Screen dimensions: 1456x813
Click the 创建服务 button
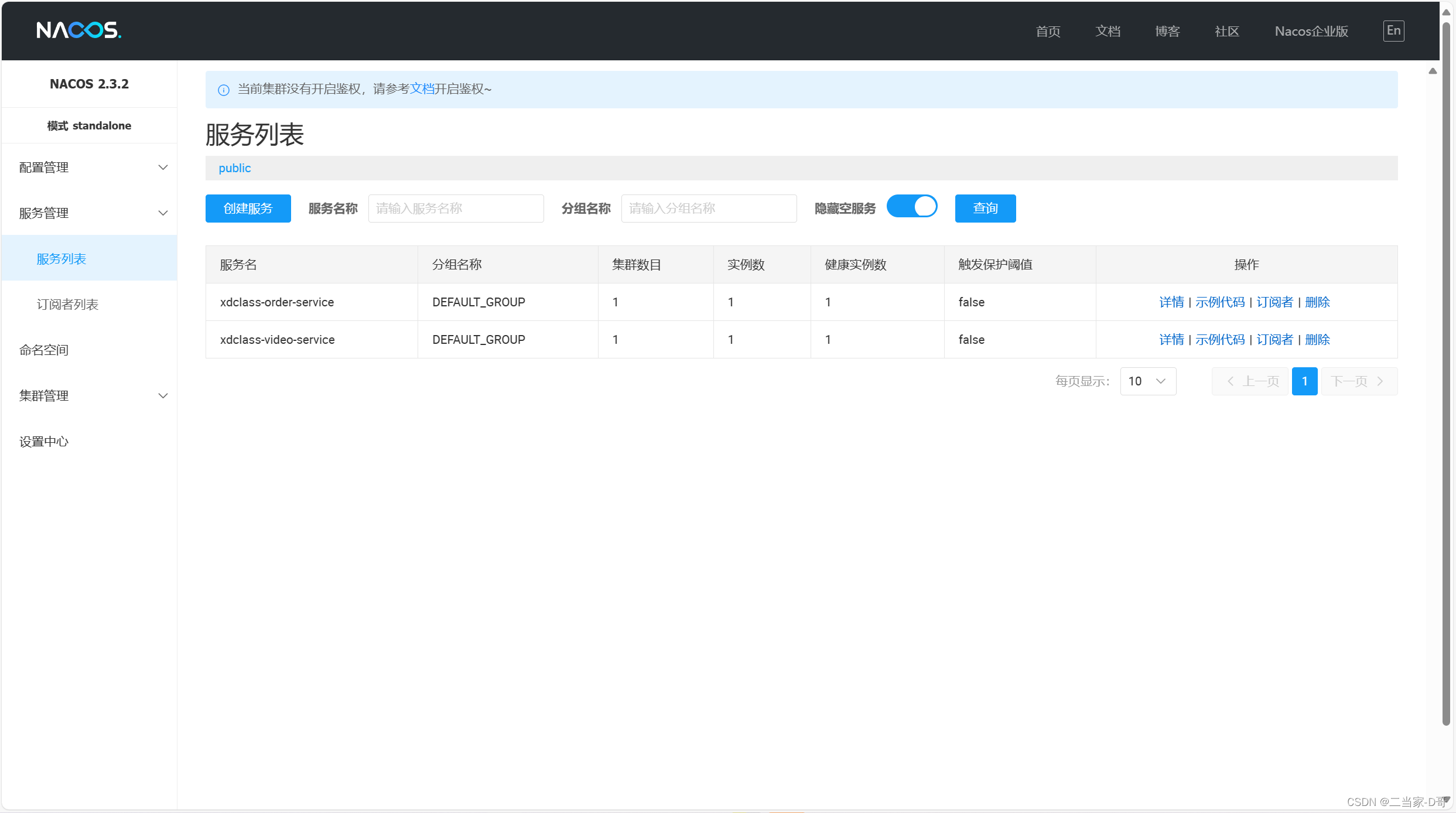pyautogui.click(x=248, y=209)
